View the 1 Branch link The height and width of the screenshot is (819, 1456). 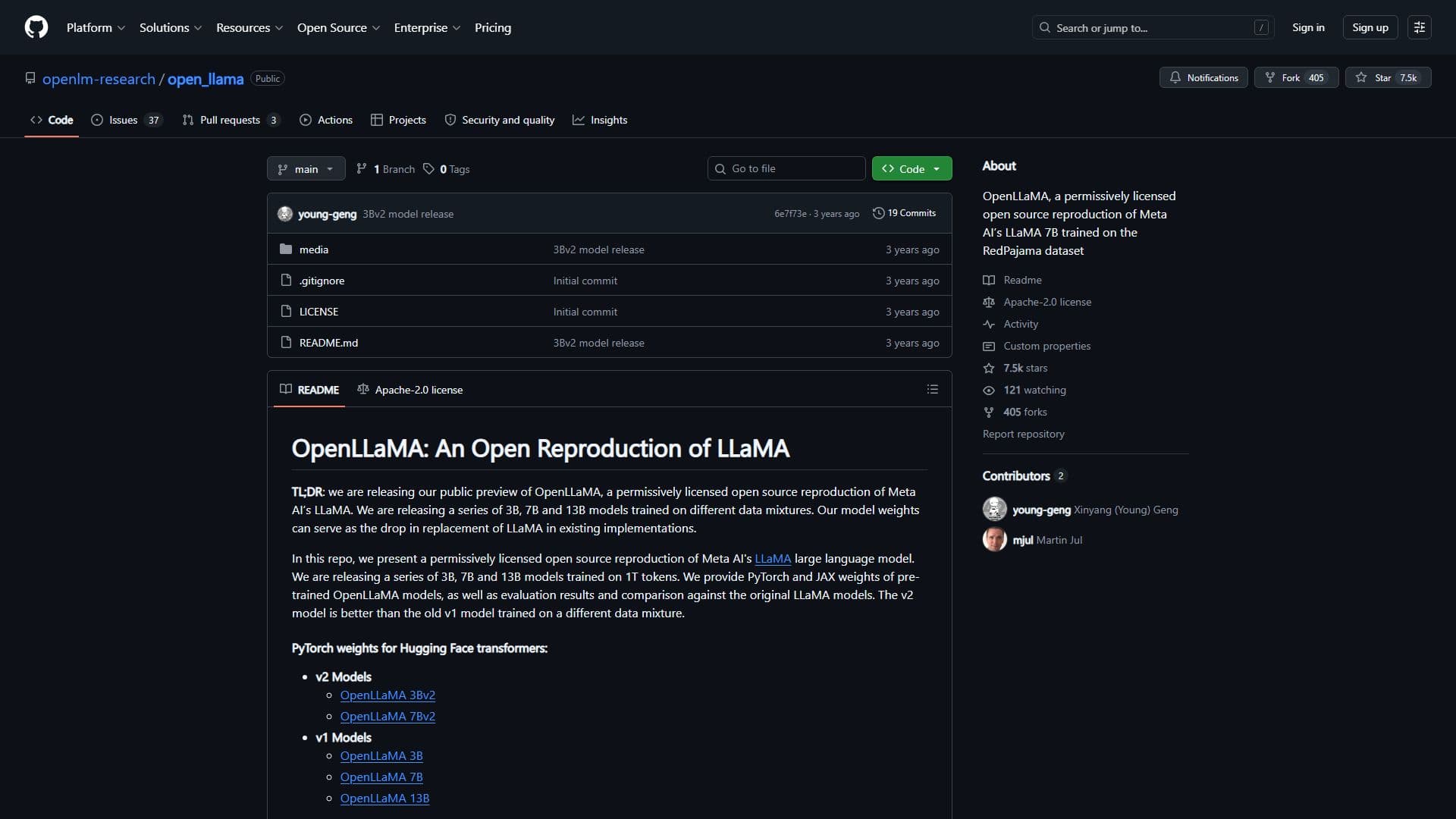click(x=385, y=169)
